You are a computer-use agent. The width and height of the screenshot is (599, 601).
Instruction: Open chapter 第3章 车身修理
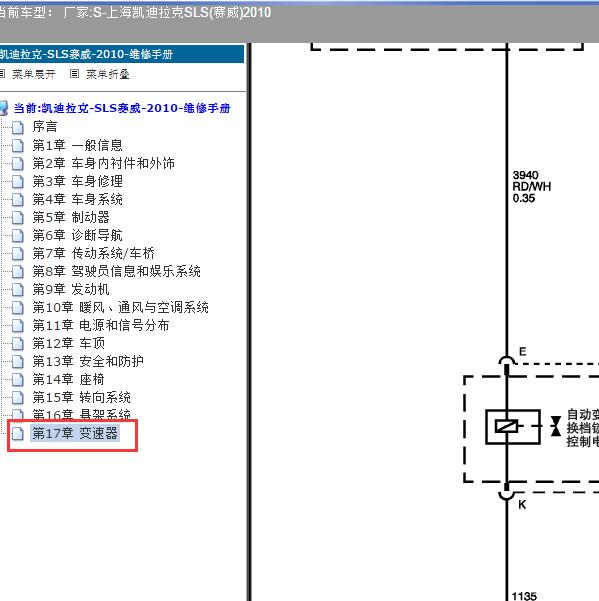click(x=77, y=181)
